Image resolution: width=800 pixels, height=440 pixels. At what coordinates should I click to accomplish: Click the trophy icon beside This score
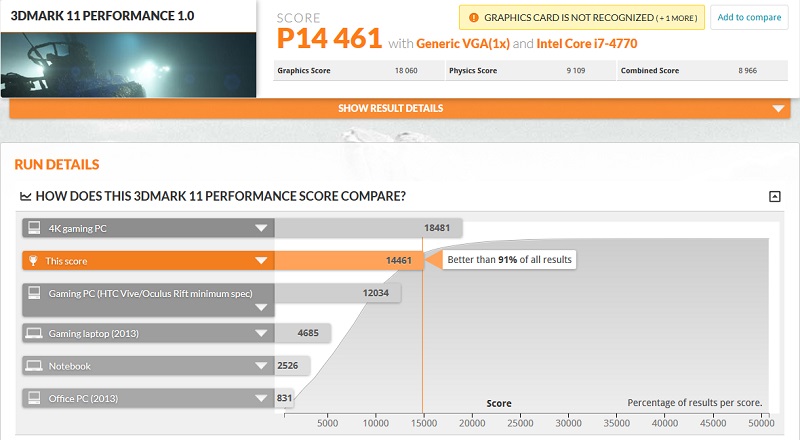point(35,261)
